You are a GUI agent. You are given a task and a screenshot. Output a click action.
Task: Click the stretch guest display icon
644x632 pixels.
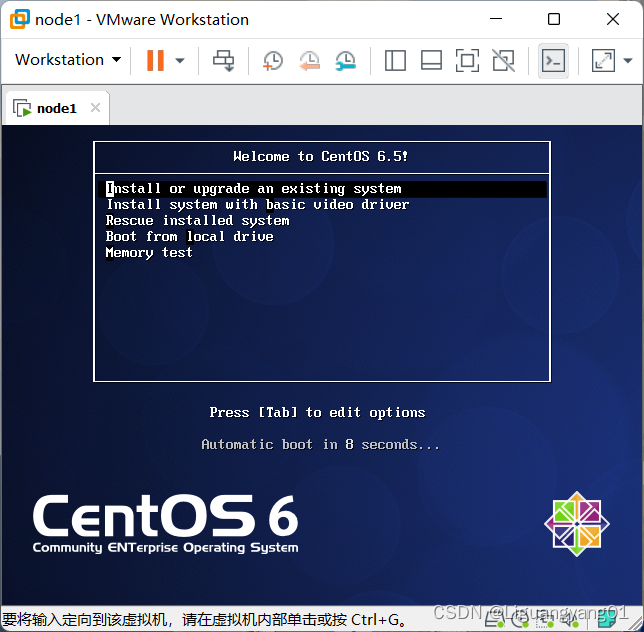click(603, 60)
